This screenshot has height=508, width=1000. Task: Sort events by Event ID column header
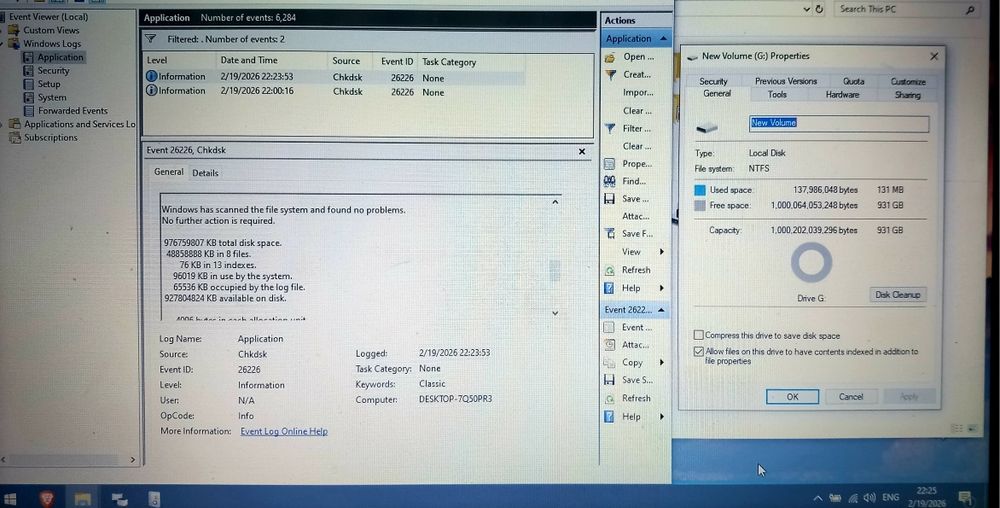[397, 61]
